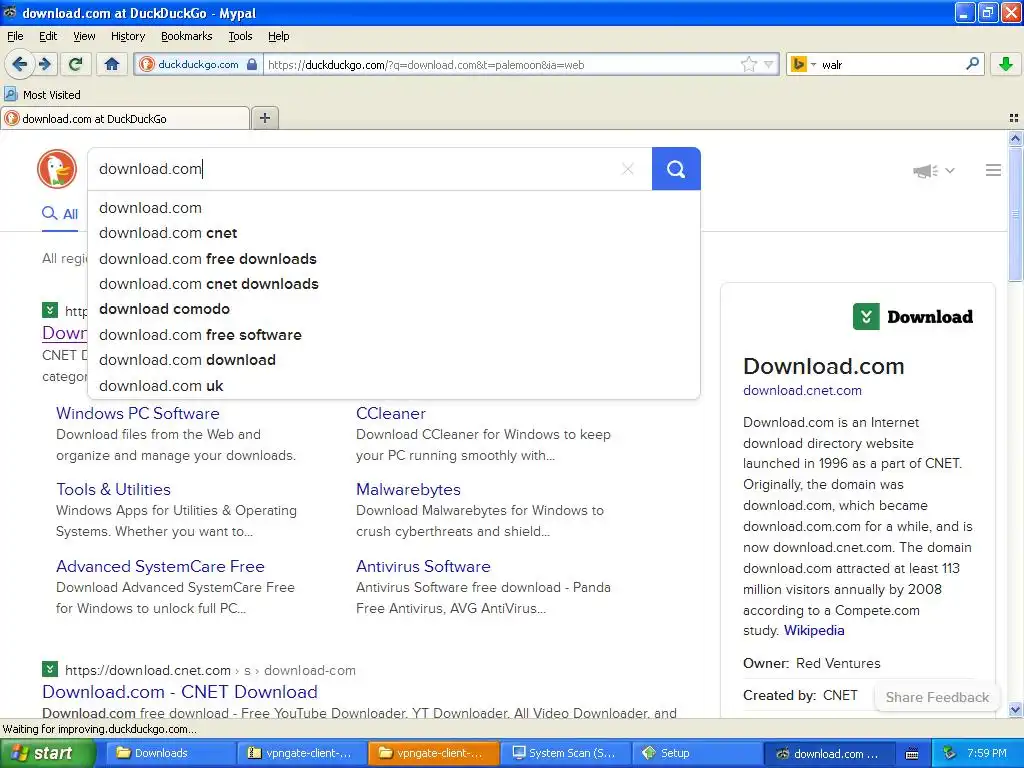Open the Wikipedia source link
Screen dimensions: 1024x768
click(814, 630)
